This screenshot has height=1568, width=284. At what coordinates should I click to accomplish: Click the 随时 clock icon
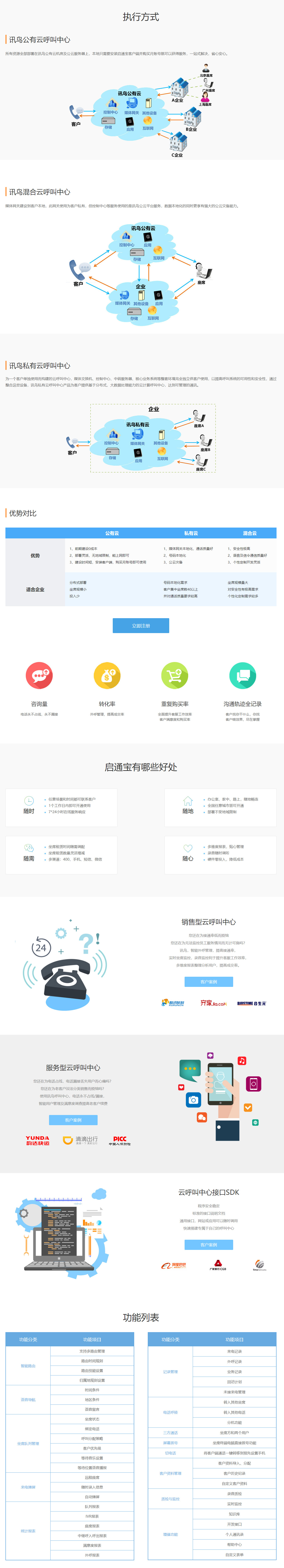[29, 800]
